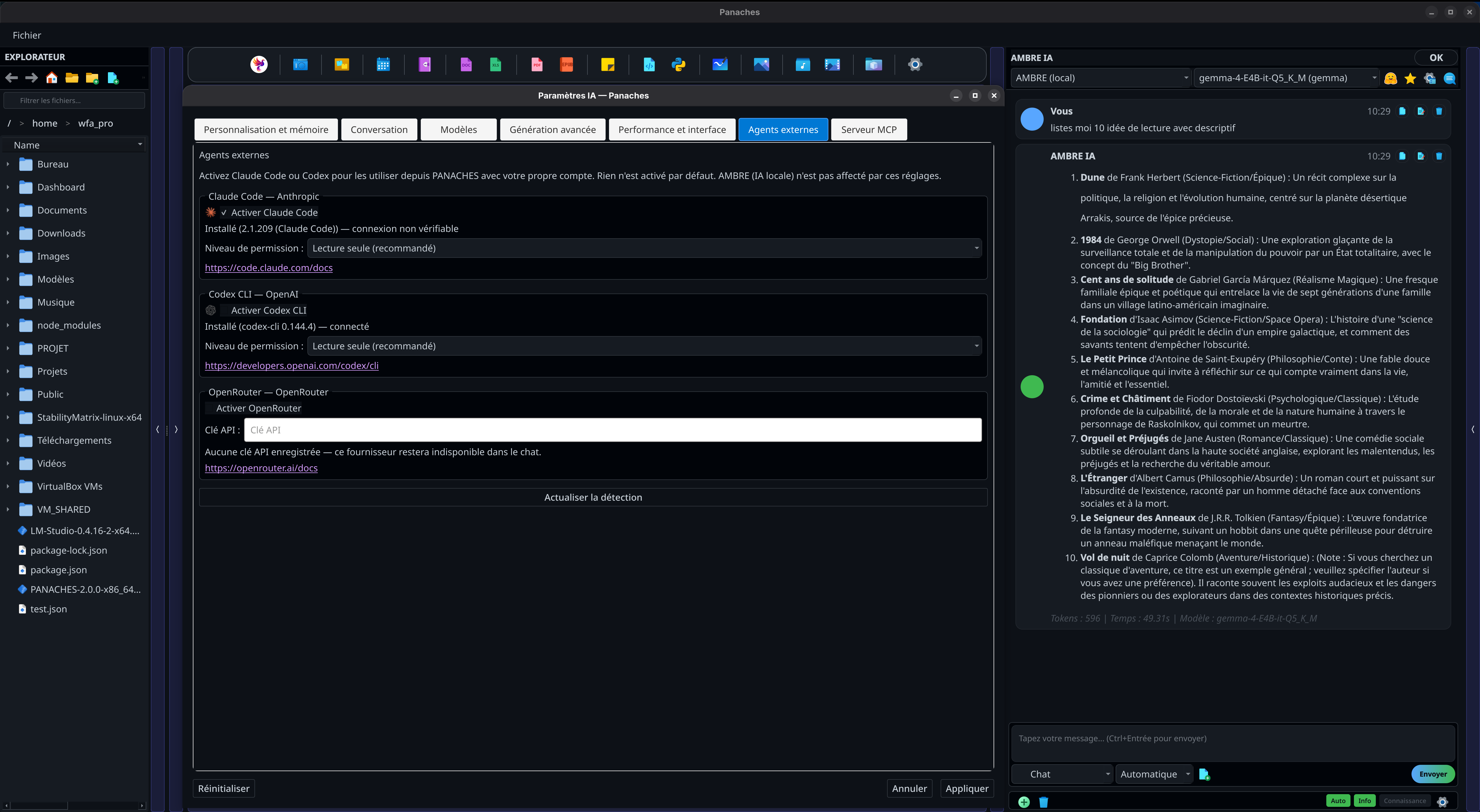The height and width of the screenshot is (812, 1480).
Task: Click the Filtrer les fichiers search field
Action: 74,100
